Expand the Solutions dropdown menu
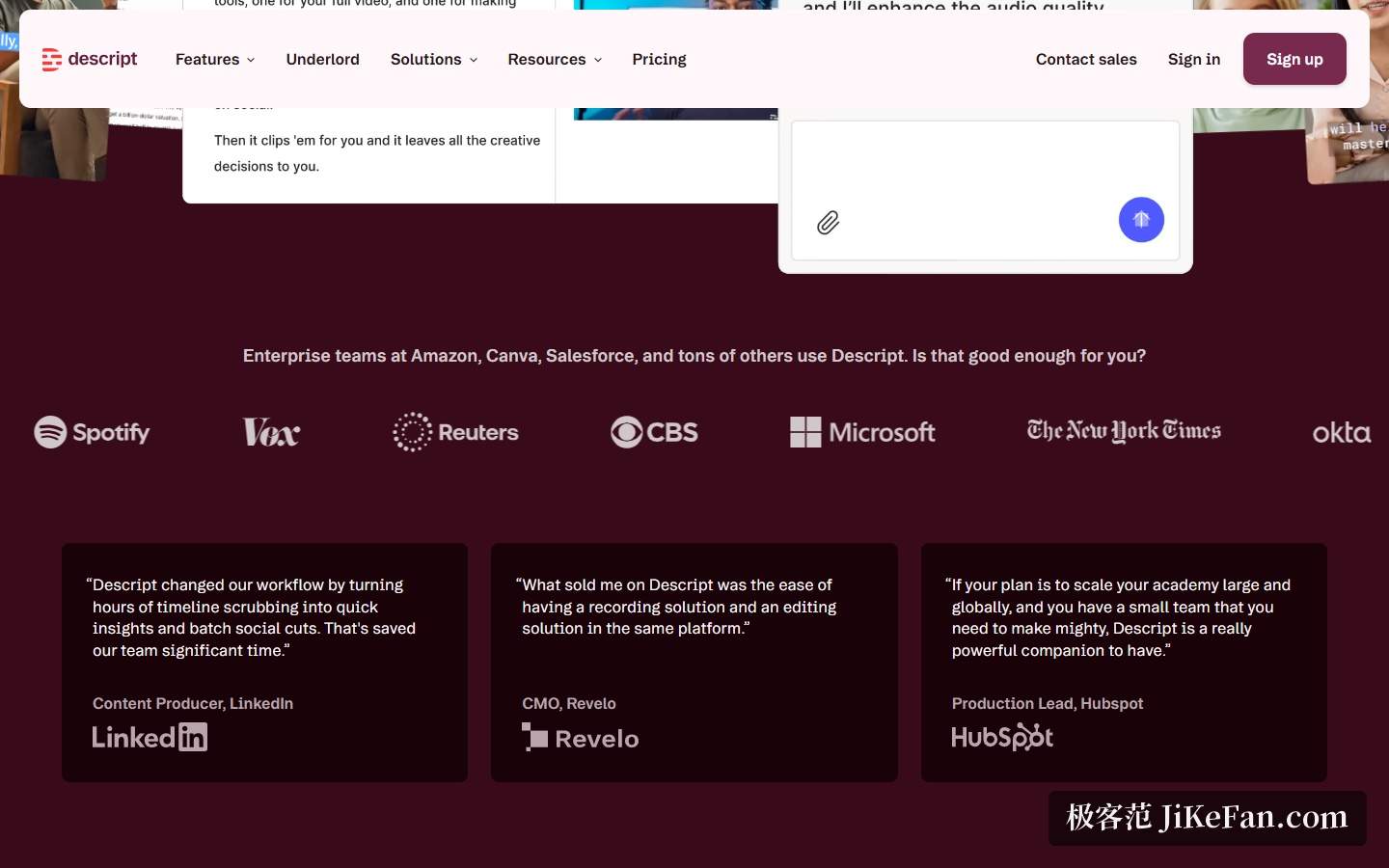The image size is (1389, 868). pyautogui.click(x=434, y=60)
